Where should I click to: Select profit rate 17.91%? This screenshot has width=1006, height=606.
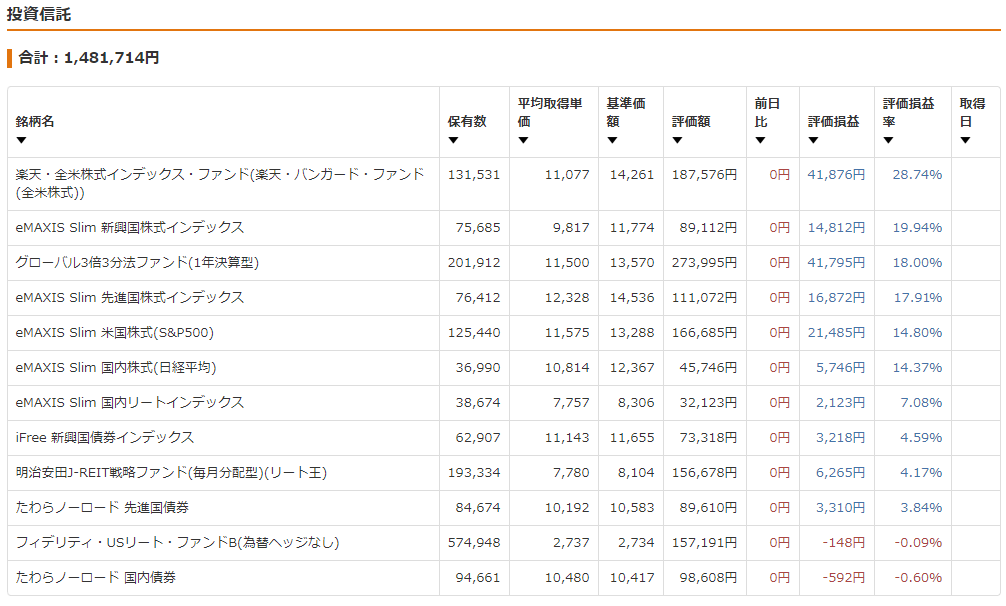(x=918, y=298)
